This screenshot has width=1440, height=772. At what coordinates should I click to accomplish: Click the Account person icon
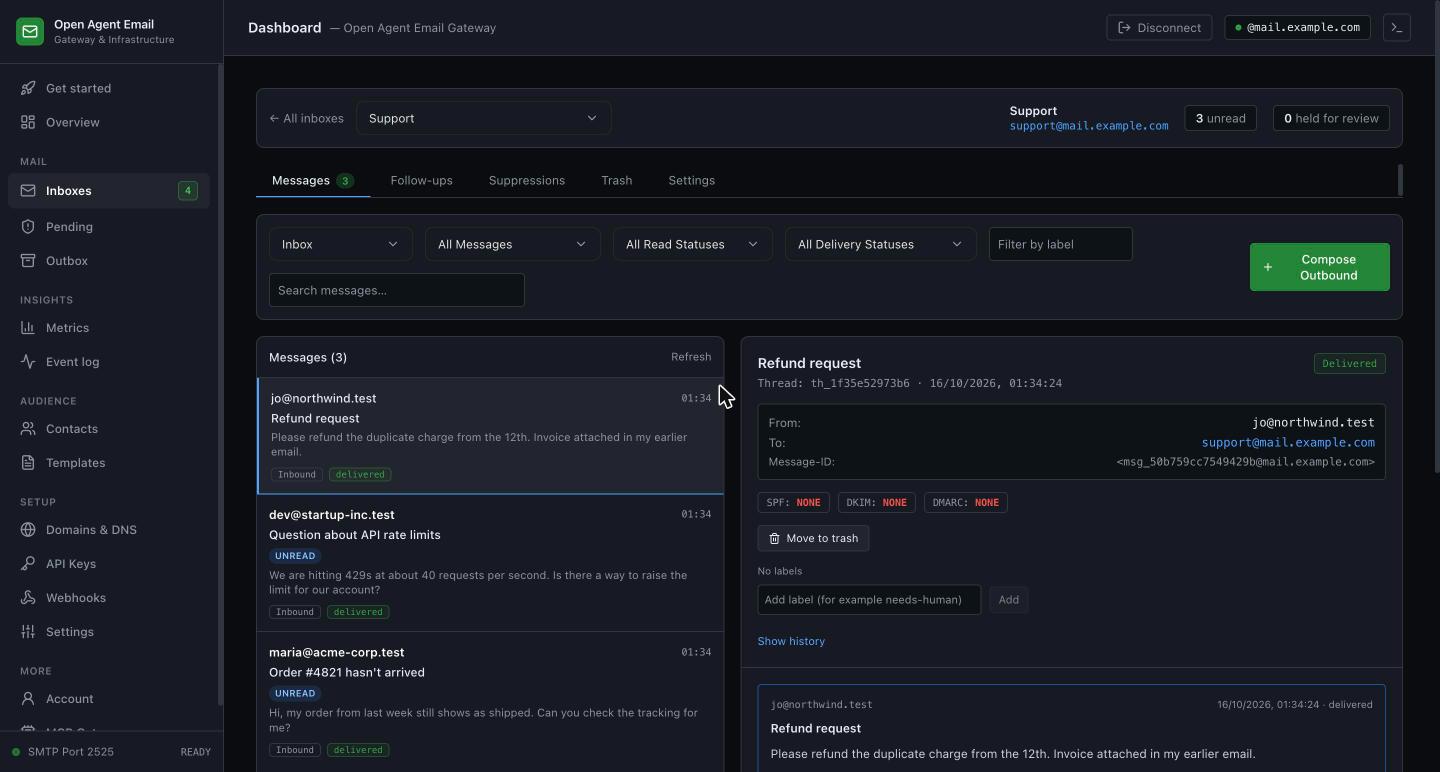coord(28,699)
